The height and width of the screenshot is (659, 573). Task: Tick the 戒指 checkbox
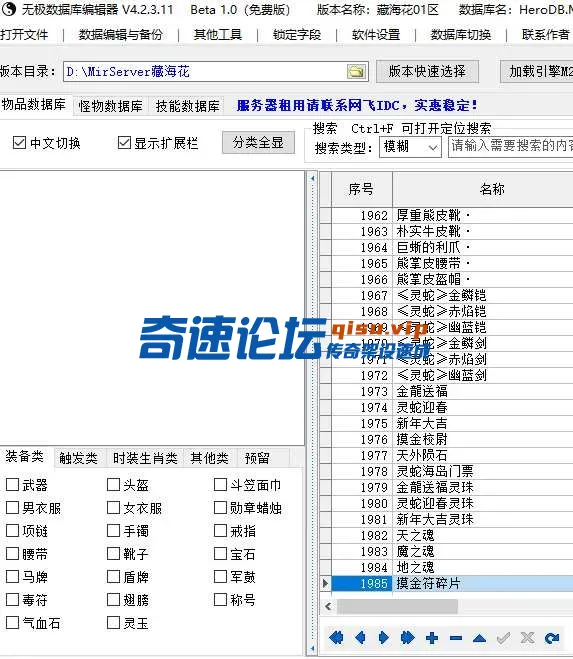coord(220,530)
